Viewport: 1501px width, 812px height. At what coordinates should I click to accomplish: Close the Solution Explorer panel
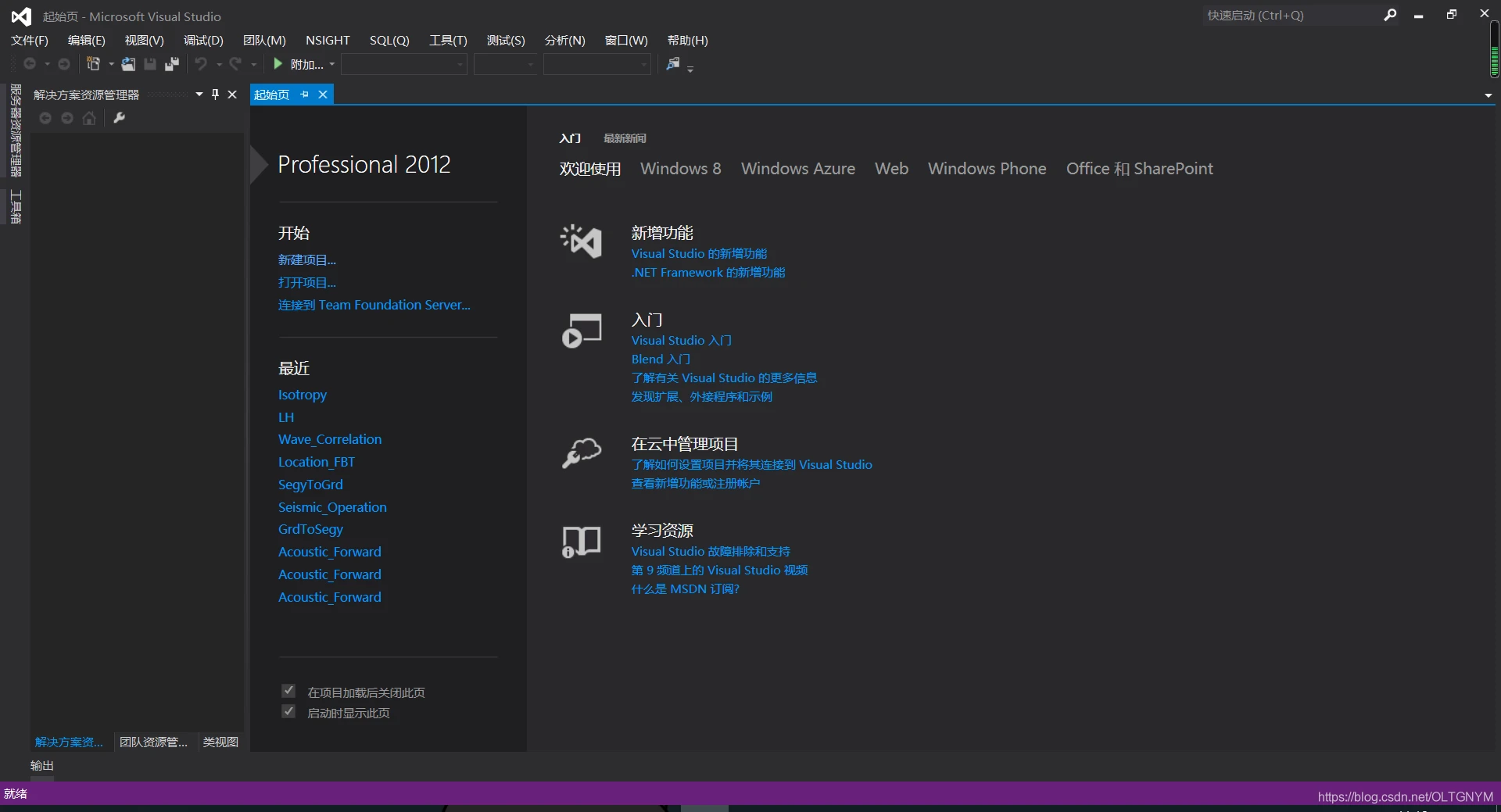pyautogui.click(x=232, y=95)
